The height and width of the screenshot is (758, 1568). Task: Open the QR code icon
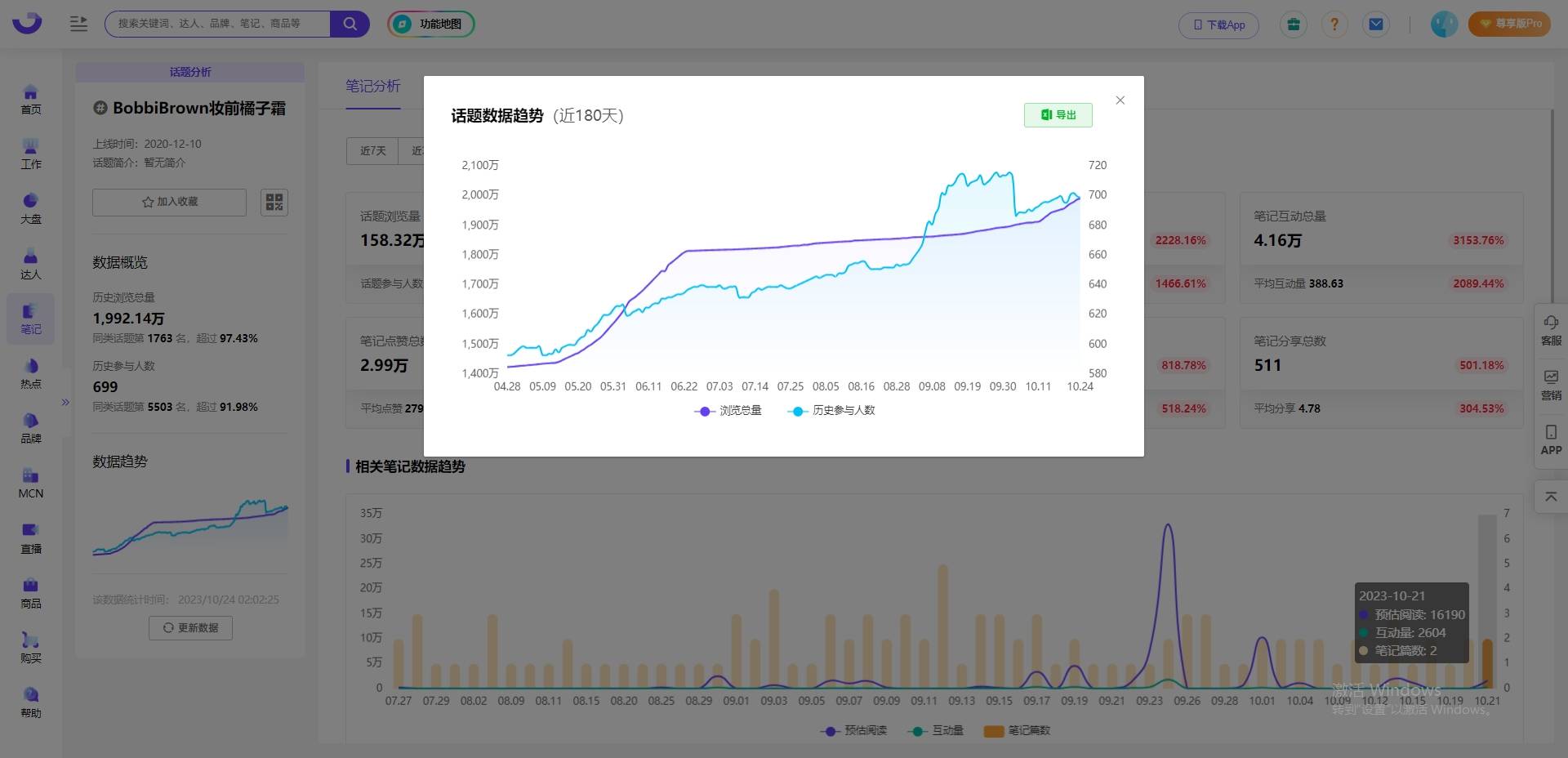click(x=274, y=202)
